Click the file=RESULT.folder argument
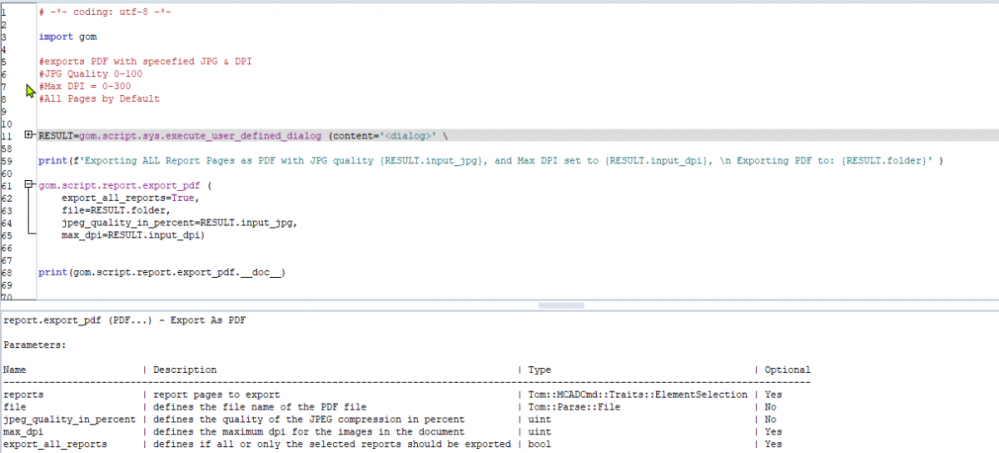 (x=117, y=210)
